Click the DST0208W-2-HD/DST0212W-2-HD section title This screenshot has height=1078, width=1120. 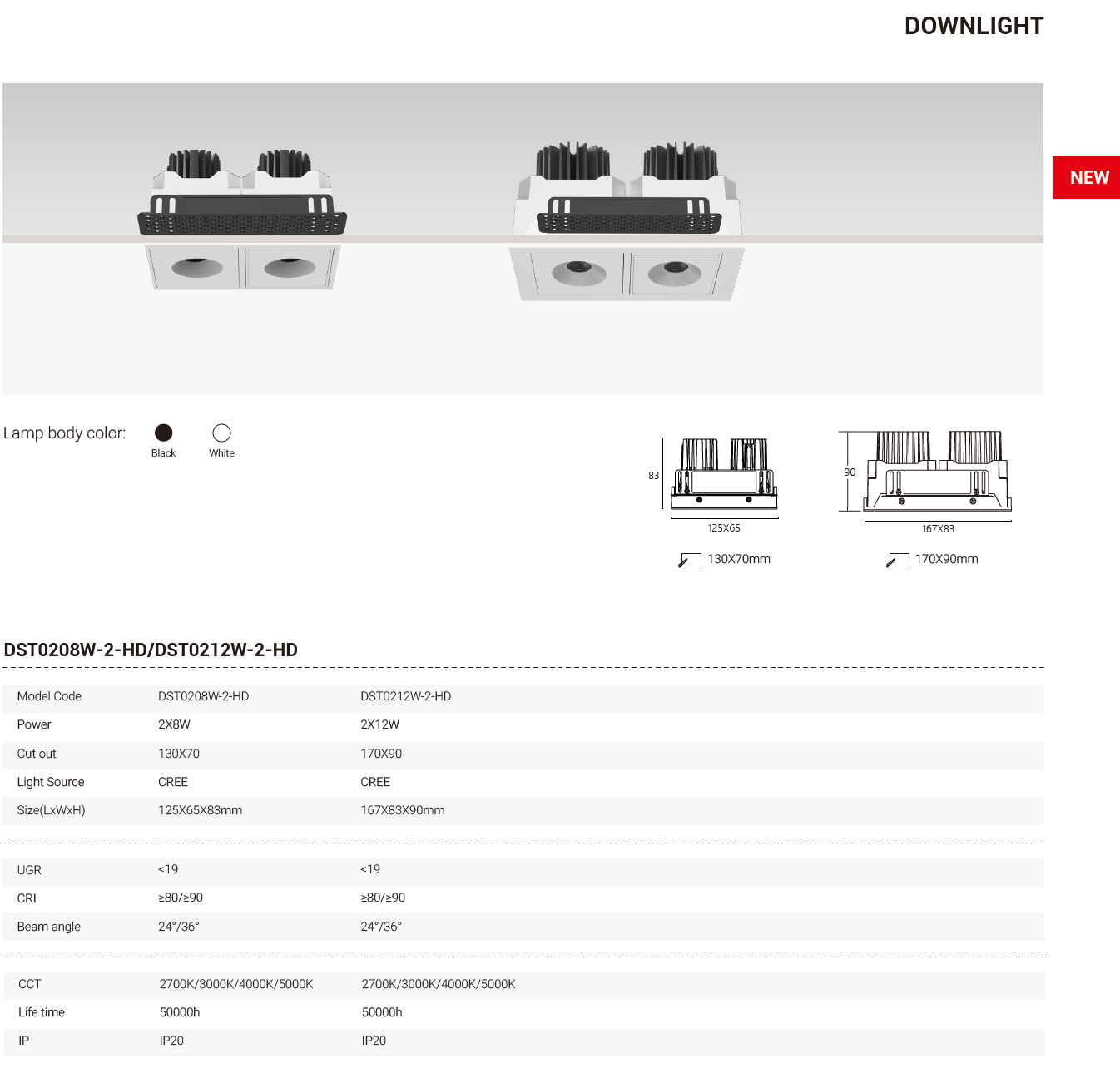[151, 650]
